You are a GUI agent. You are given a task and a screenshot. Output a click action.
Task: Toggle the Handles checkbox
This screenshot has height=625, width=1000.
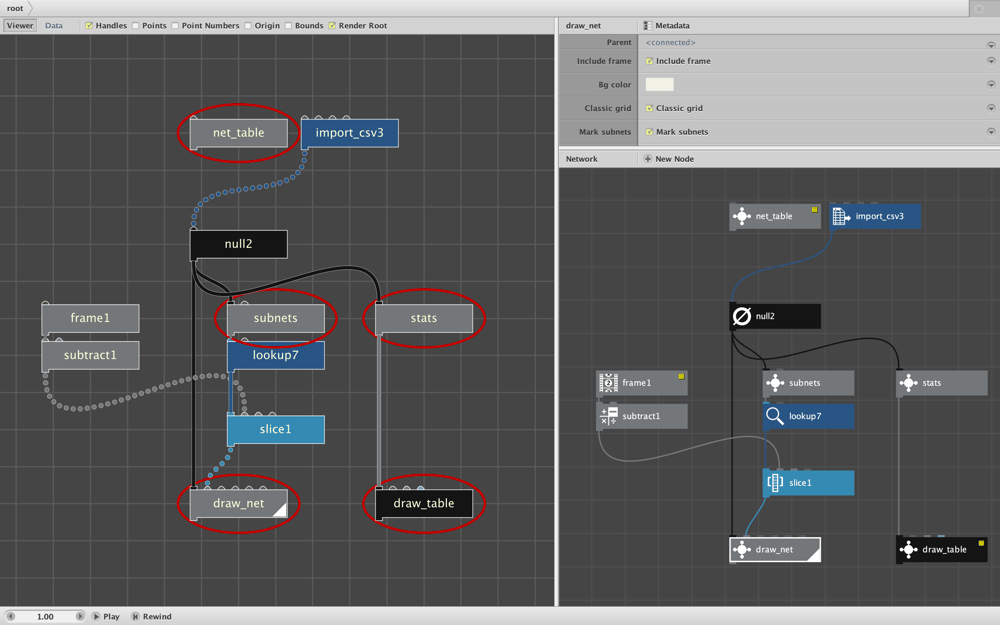89,26
